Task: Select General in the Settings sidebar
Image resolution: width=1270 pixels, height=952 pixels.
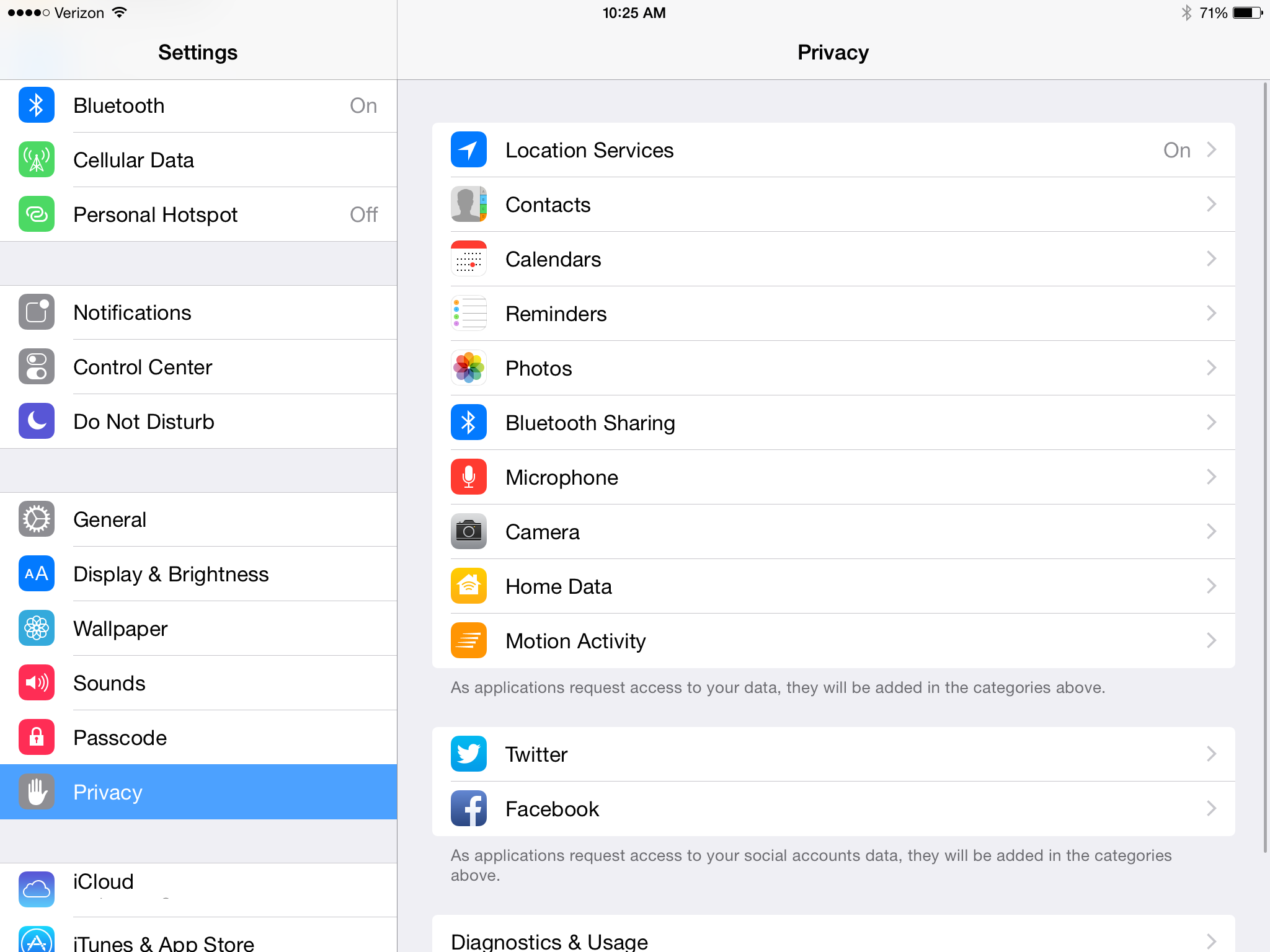Action: pyautogui.click(x=198, y=519)
